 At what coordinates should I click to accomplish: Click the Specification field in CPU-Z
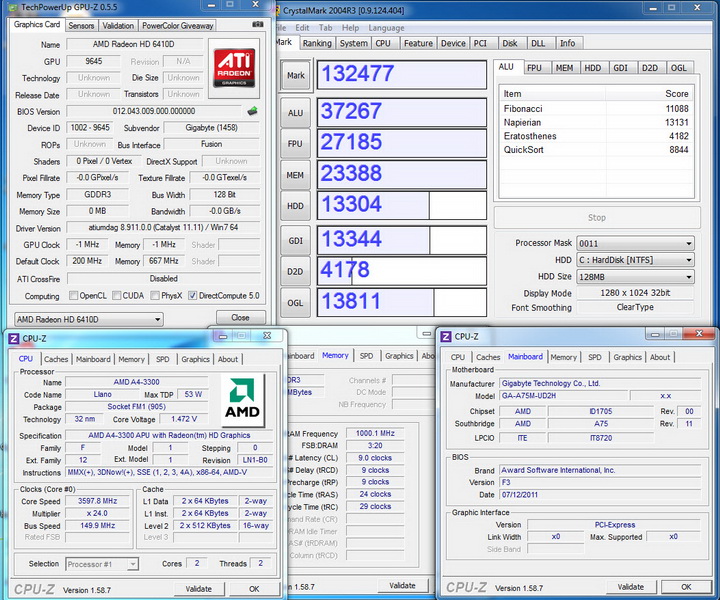169,435
